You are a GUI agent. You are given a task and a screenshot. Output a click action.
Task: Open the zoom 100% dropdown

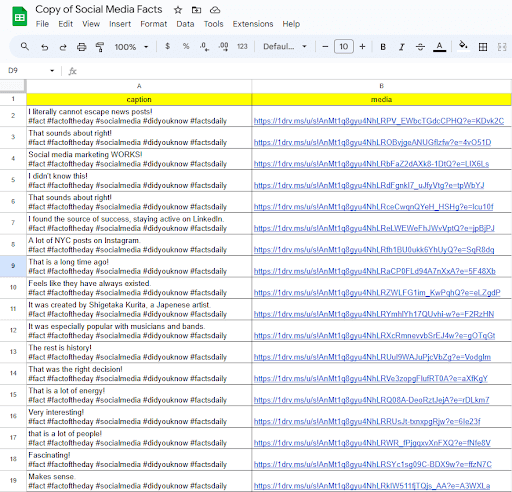click(x=131, y=47)
